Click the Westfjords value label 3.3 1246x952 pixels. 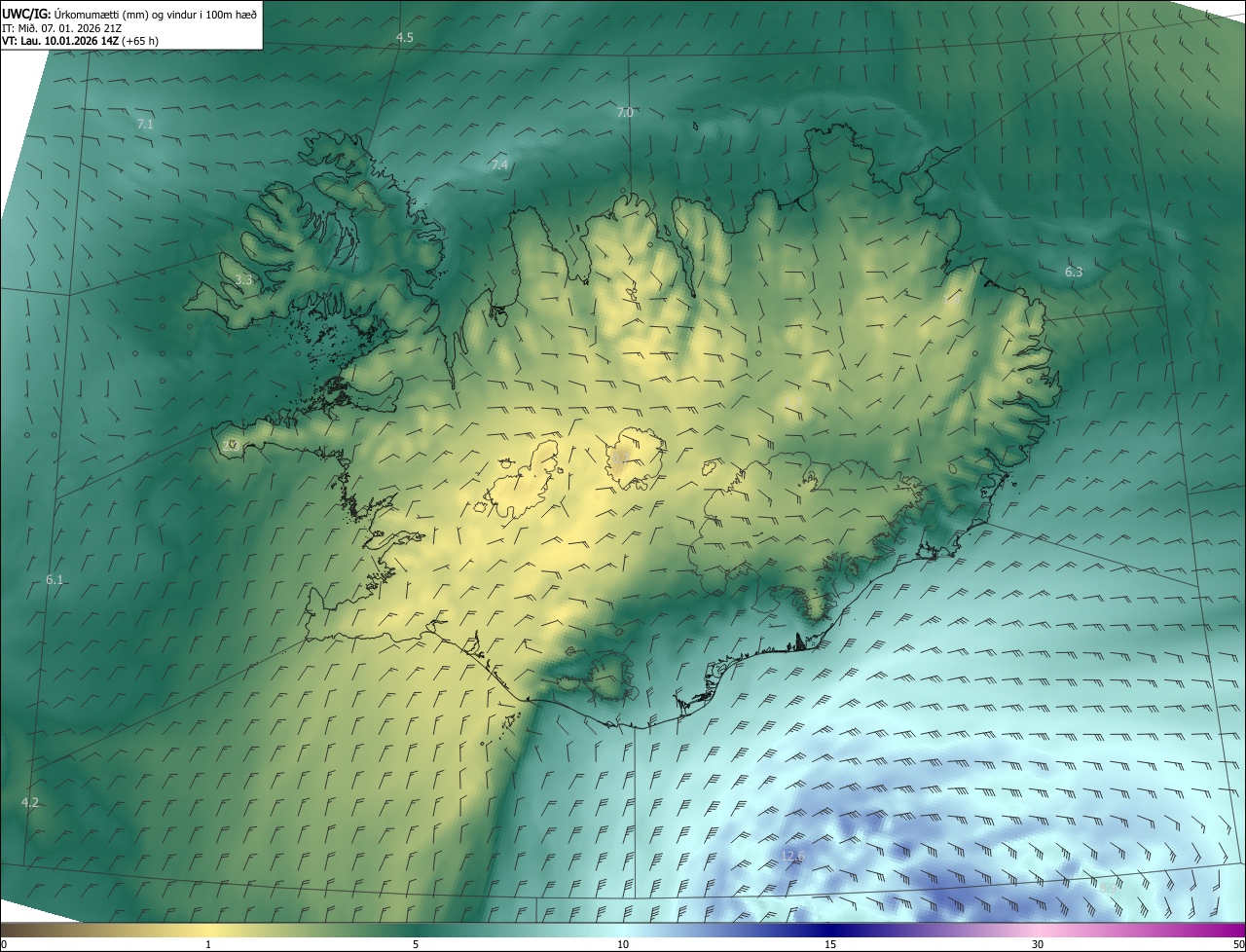[x=243, y=280]
